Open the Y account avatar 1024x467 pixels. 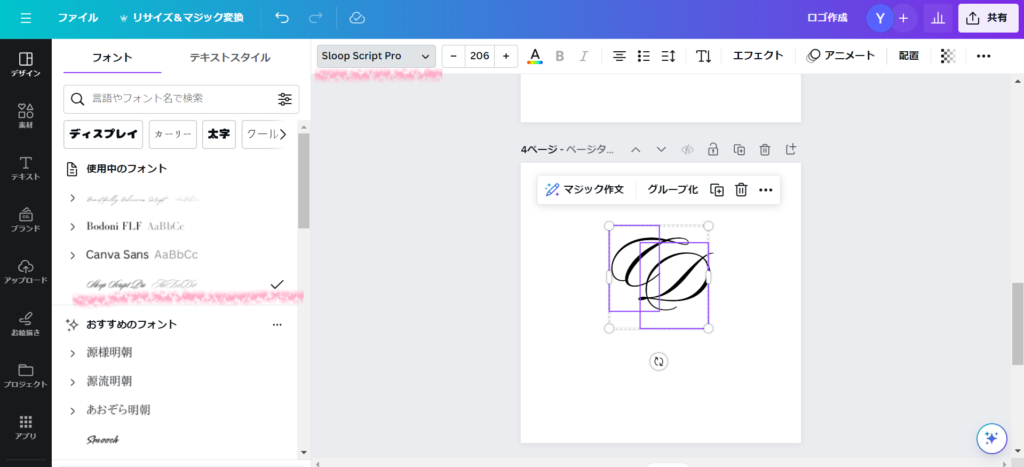click(880, 18)
